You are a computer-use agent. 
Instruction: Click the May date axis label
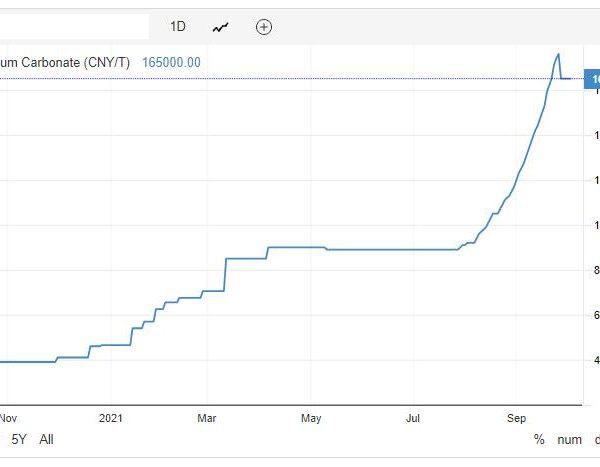coord(310,416)
